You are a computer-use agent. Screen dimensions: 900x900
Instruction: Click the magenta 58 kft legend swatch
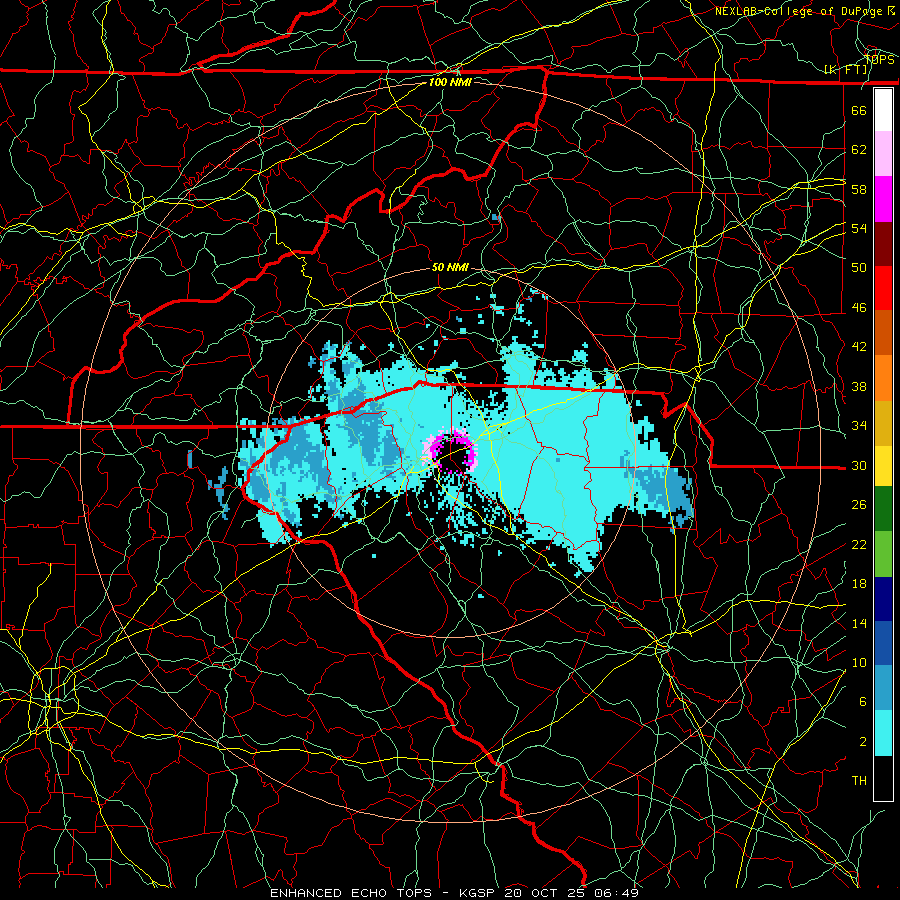coord(883,199)
